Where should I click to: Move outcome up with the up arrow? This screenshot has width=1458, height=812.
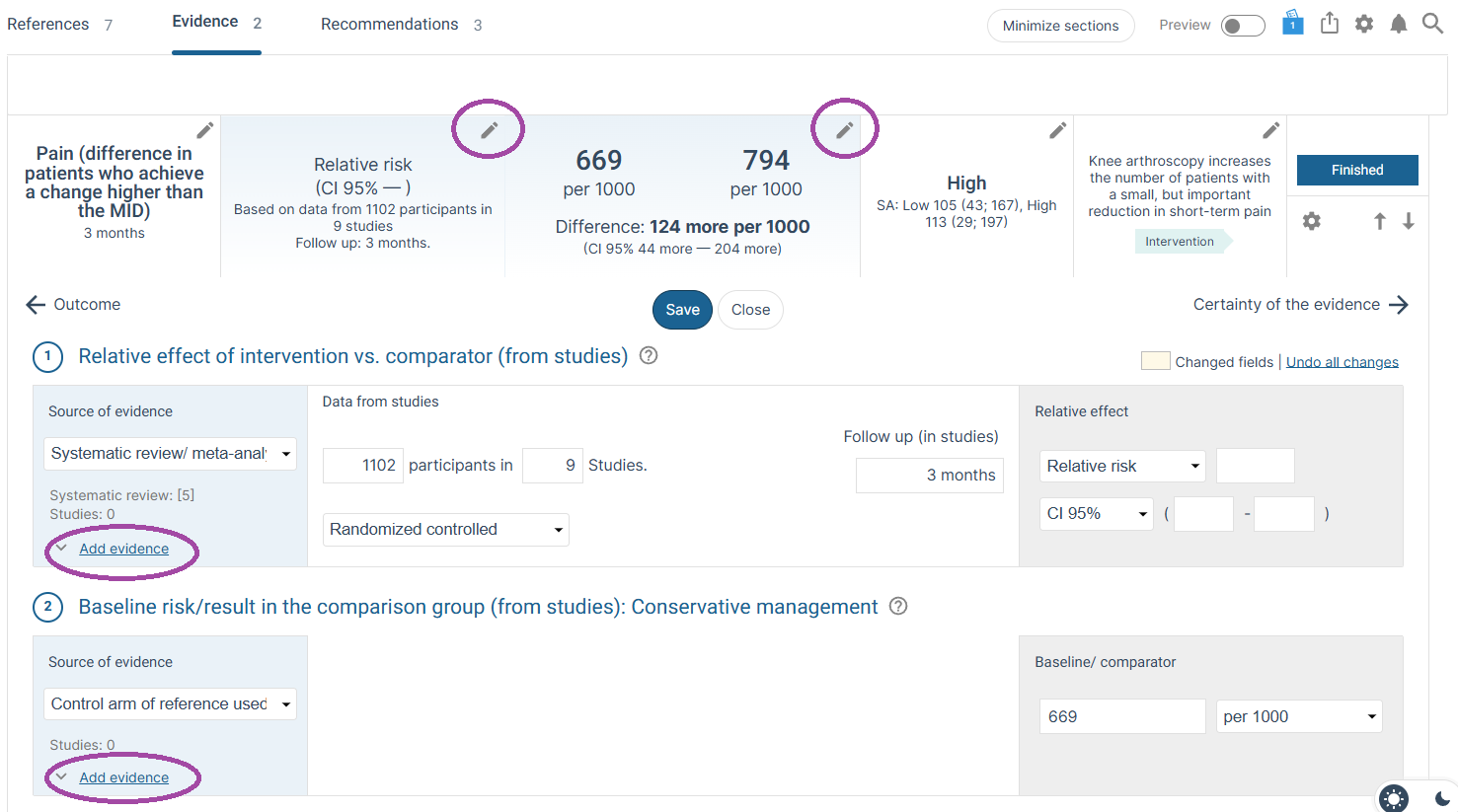[1380, 221]
